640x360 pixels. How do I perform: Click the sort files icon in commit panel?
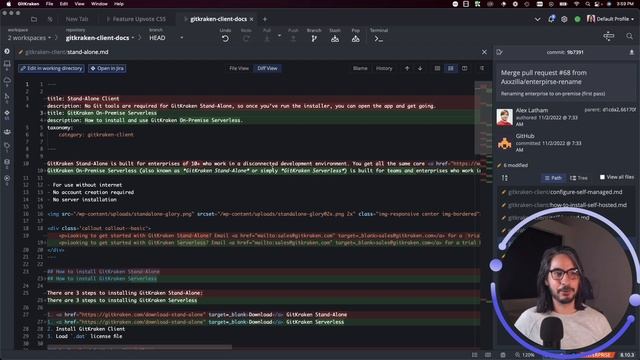click(x=505, y=178)
